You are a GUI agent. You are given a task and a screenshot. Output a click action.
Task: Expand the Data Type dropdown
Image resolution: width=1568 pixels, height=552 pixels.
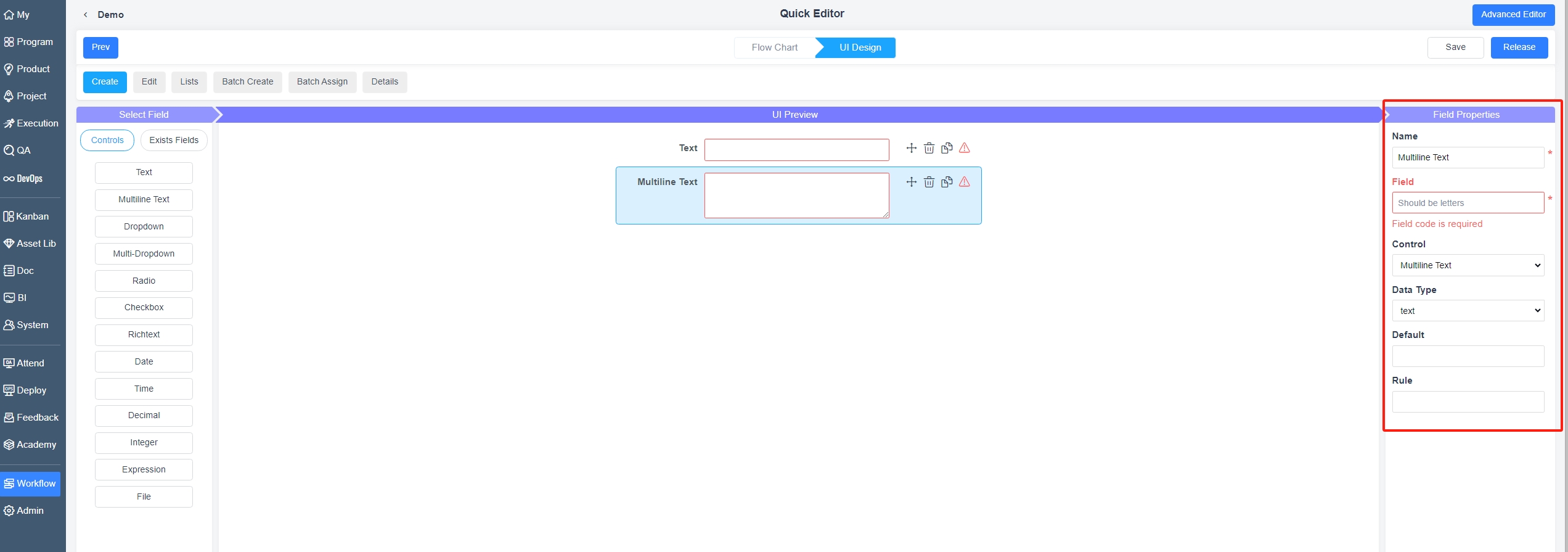tap(1468, 311)
